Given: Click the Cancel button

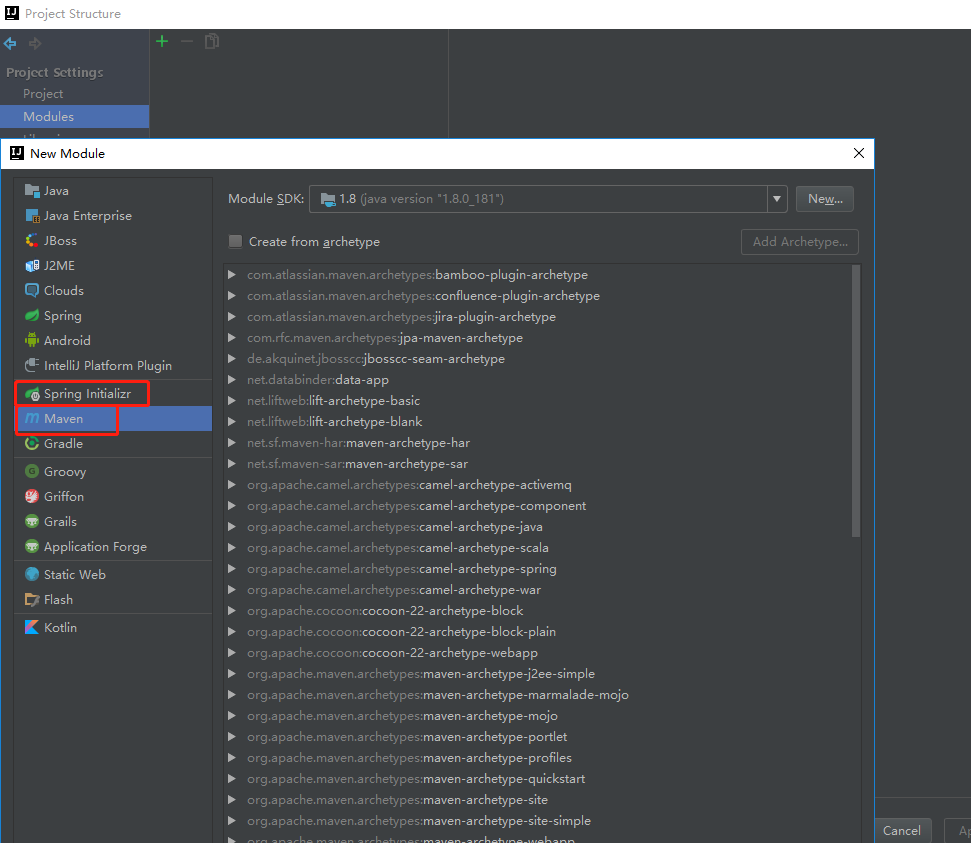Looking at the screenshot, I should [x=902, y=830].
